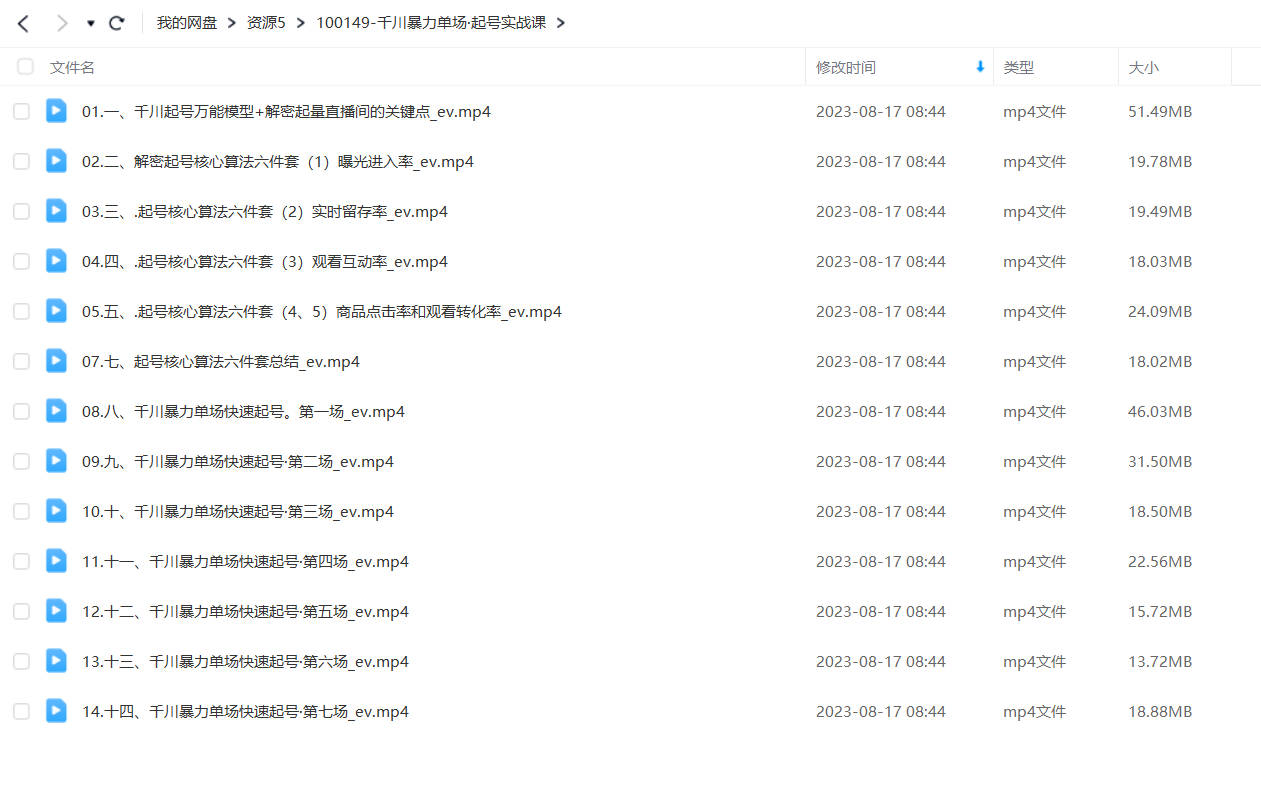
Task: Click the 46.03MB size value
Action: pyautogui.click(x=1160, y=411)
